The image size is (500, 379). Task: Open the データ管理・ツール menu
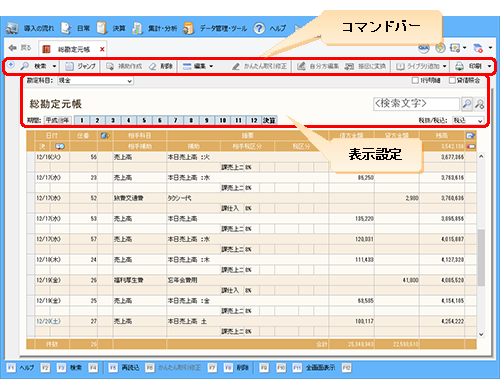pos(215,28)
